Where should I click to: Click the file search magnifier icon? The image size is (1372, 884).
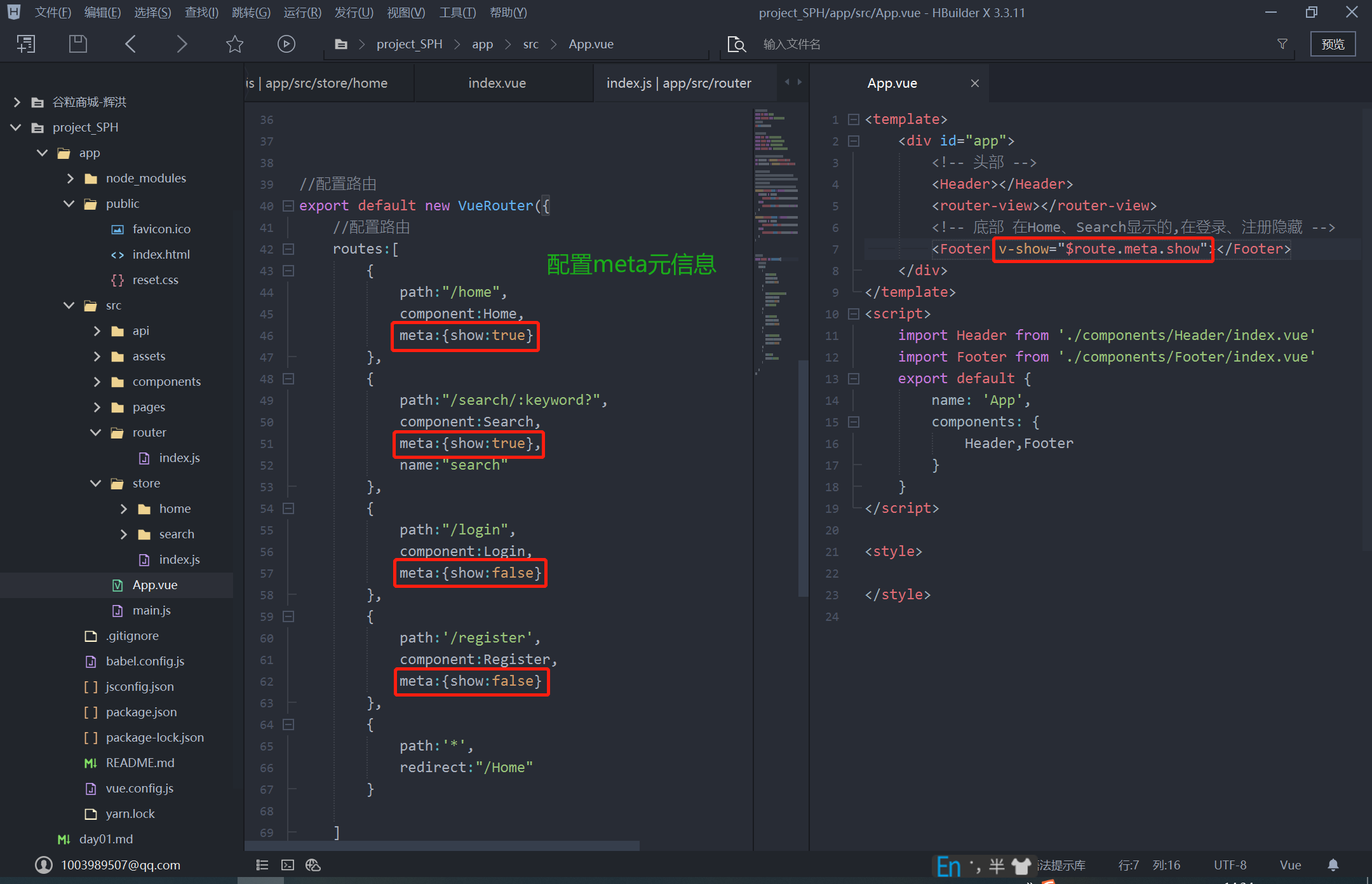pos(736,44)
